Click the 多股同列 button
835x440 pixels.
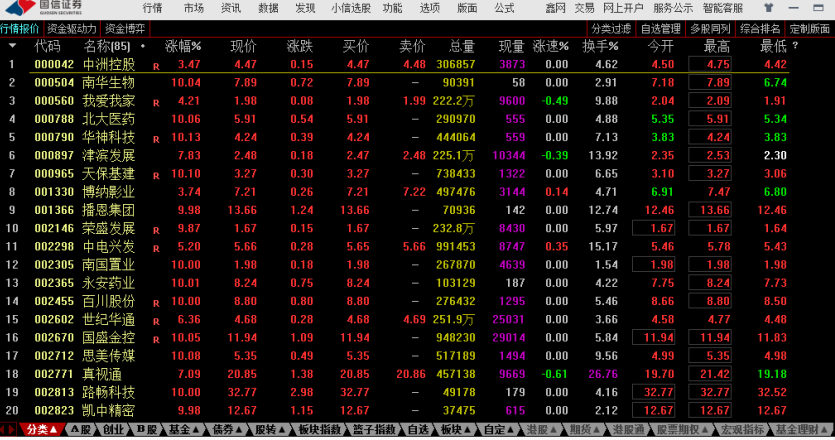click(710, 29)
